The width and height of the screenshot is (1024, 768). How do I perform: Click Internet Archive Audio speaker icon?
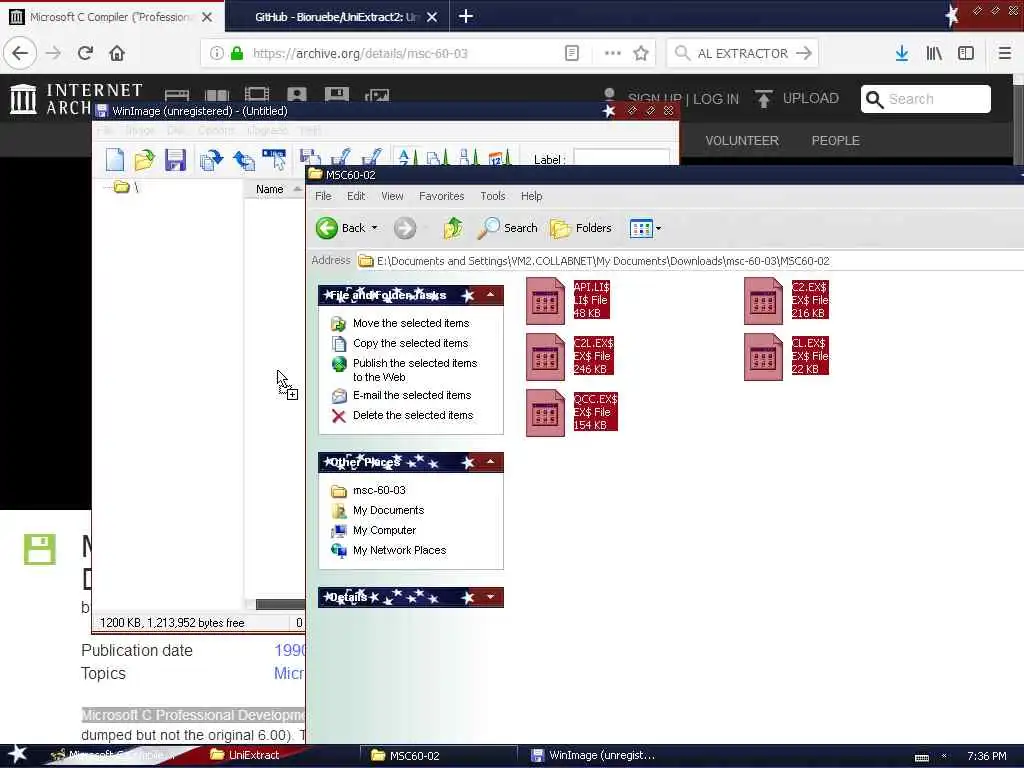[296, 95]
